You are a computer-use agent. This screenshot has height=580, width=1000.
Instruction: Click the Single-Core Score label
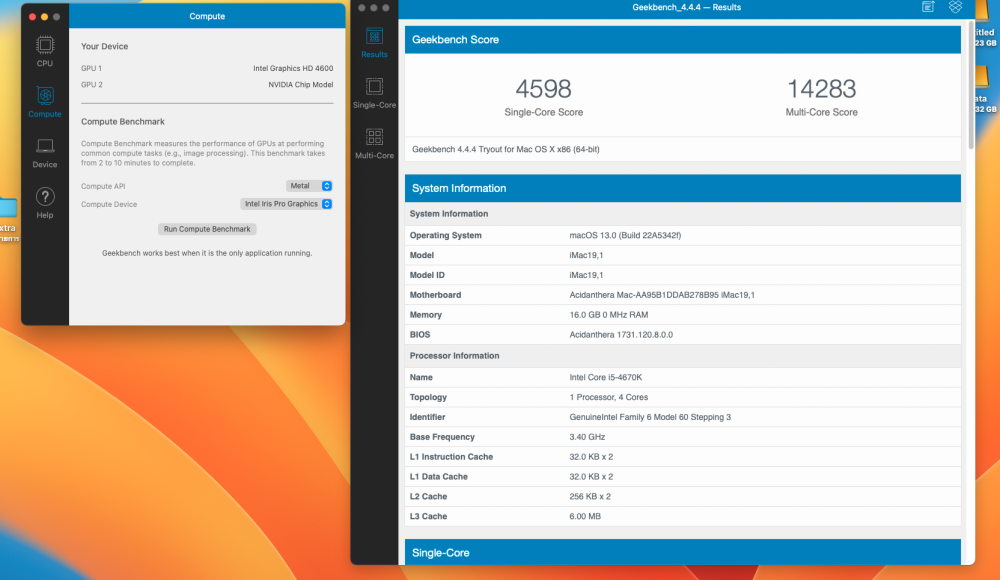pos(543,112)
